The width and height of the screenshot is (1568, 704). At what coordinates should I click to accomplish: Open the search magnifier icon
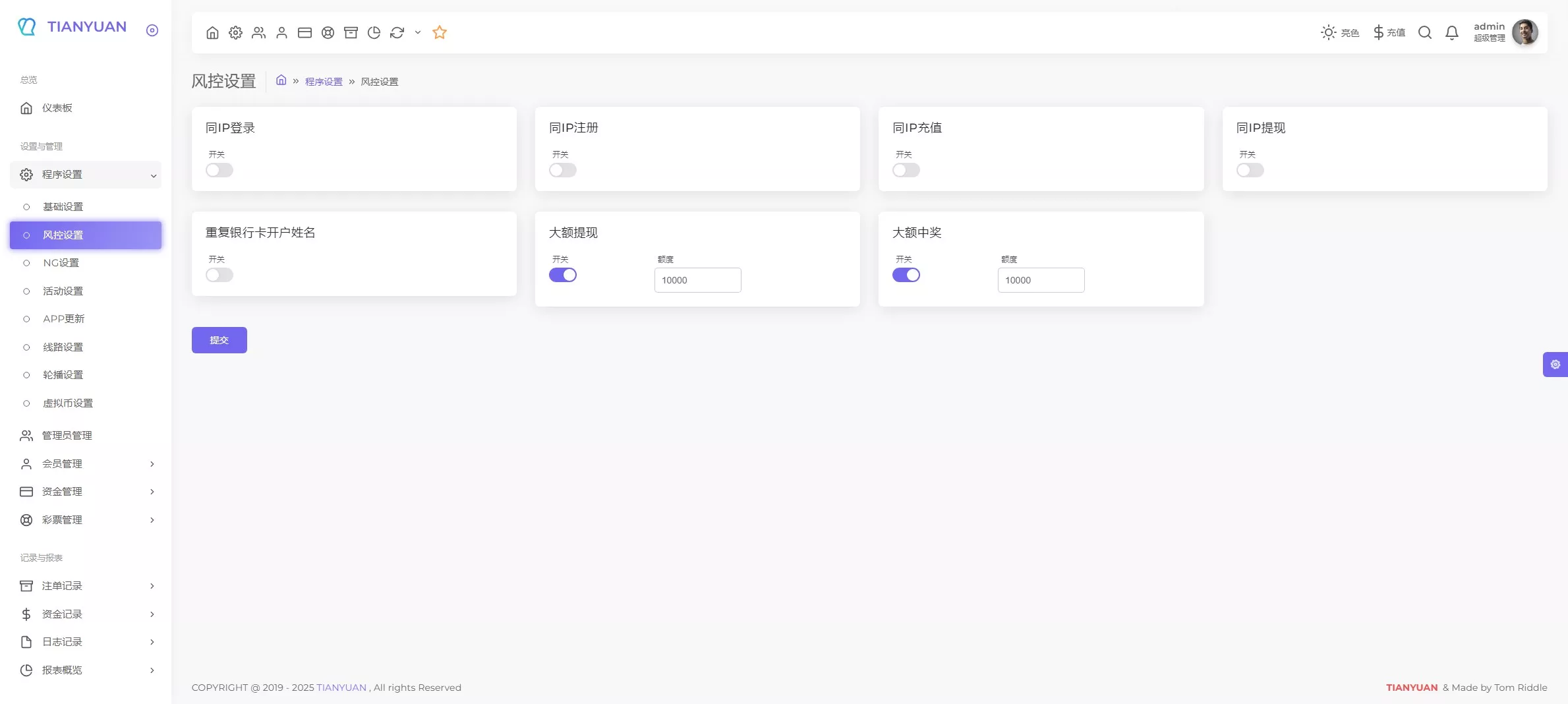coord(1425,32)
